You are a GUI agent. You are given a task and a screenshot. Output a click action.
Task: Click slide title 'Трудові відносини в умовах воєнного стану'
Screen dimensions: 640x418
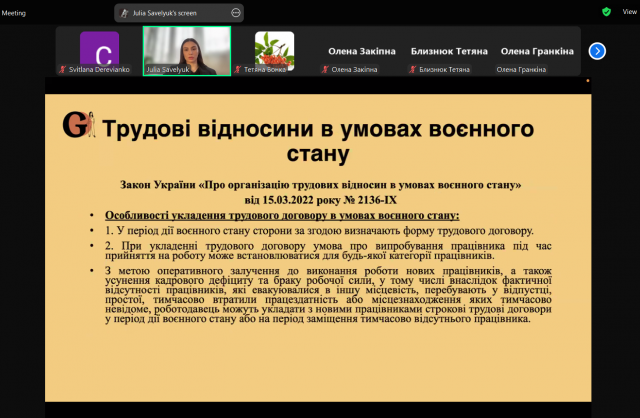pyautogui.click(x=318, y=140)
